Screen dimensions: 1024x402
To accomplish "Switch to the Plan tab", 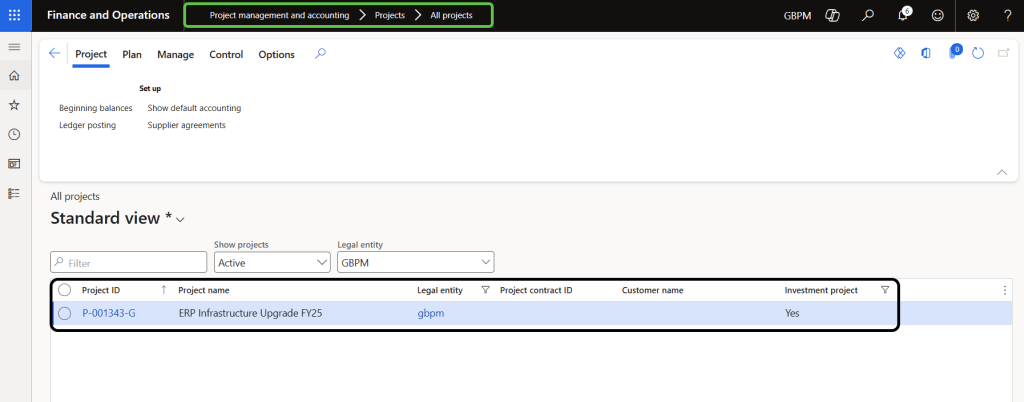I will (132, 55).
